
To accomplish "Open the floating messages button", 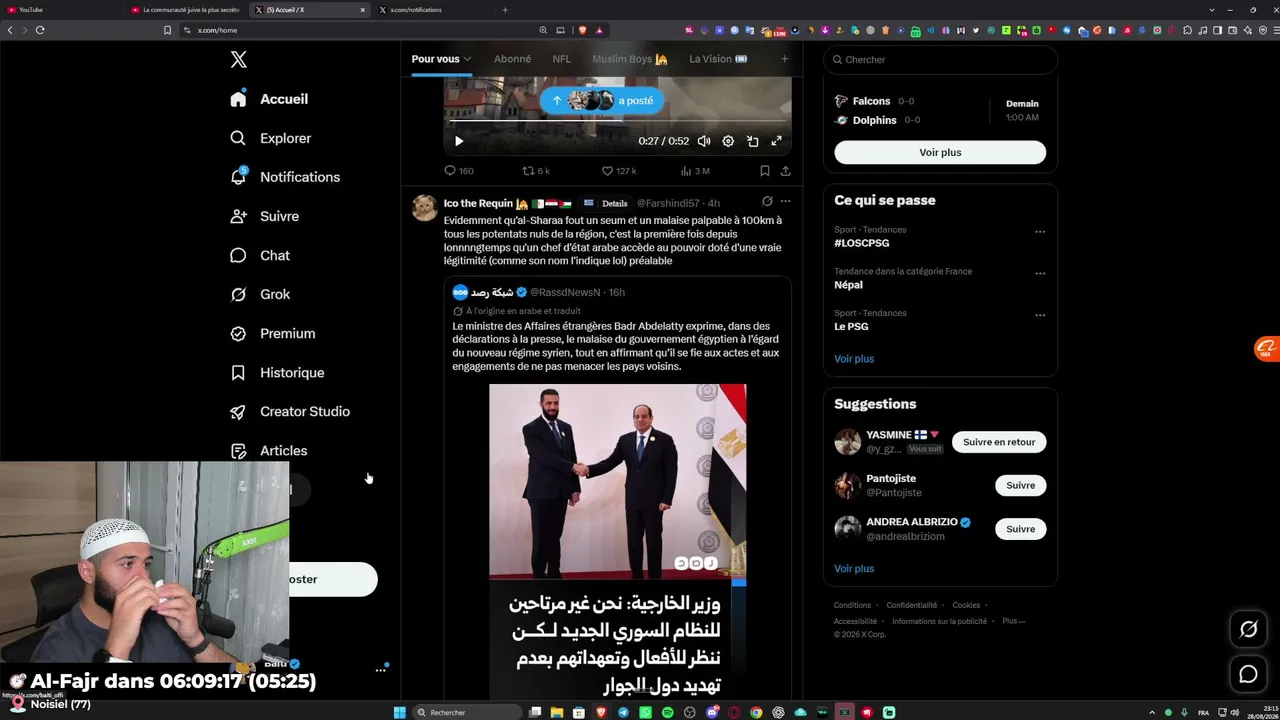I will click(x=1248, y=674).
